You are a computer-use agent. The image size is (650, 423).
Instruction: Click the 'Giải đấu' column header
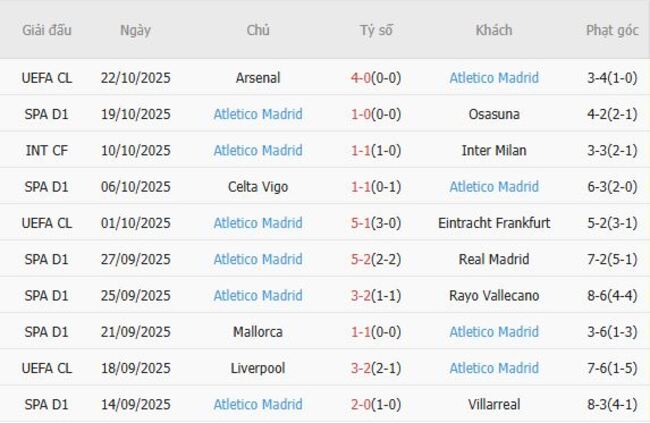point(46,30)
